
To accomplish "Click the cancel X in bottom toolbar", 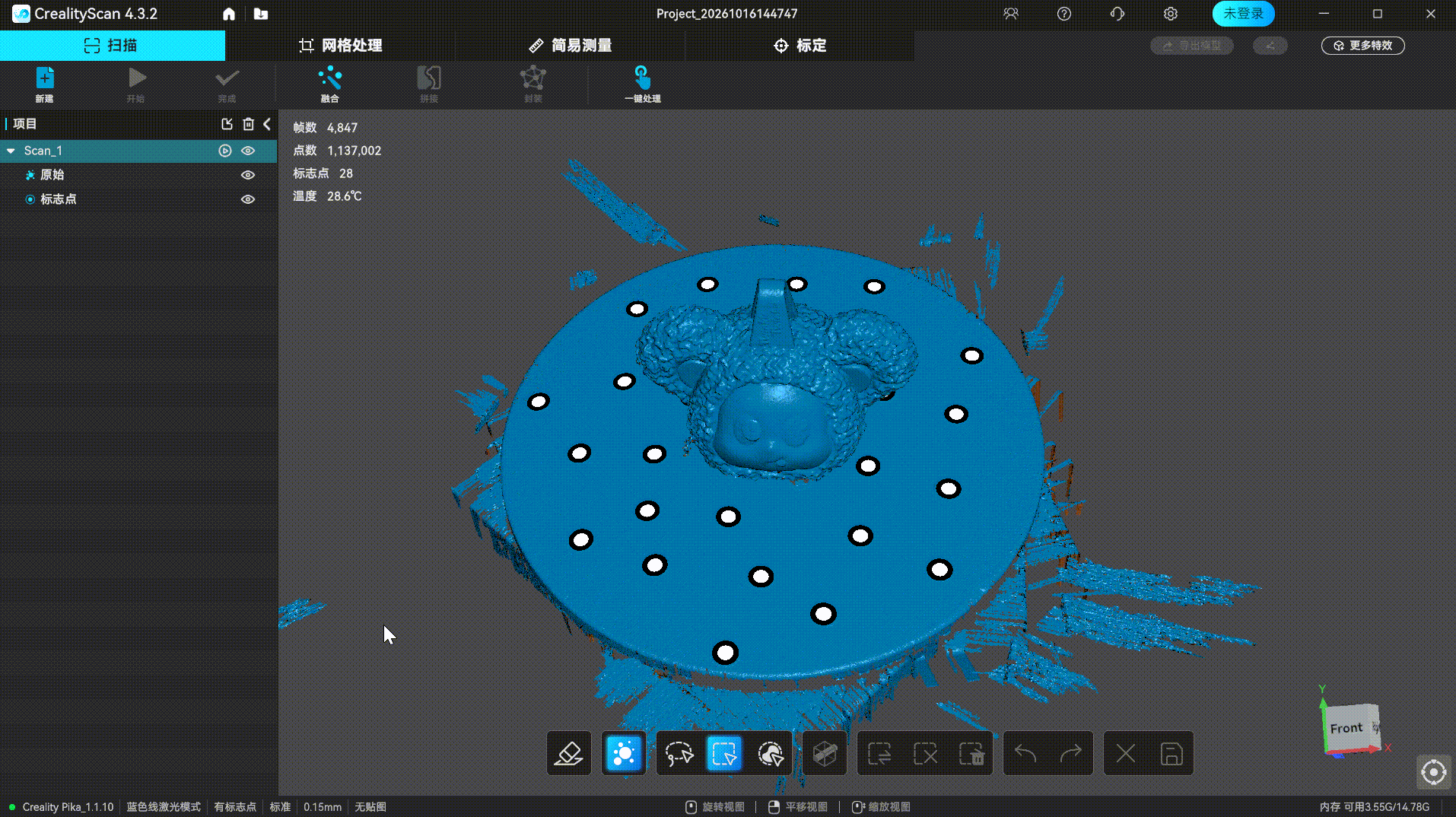I will click(x=1126, y=754).
